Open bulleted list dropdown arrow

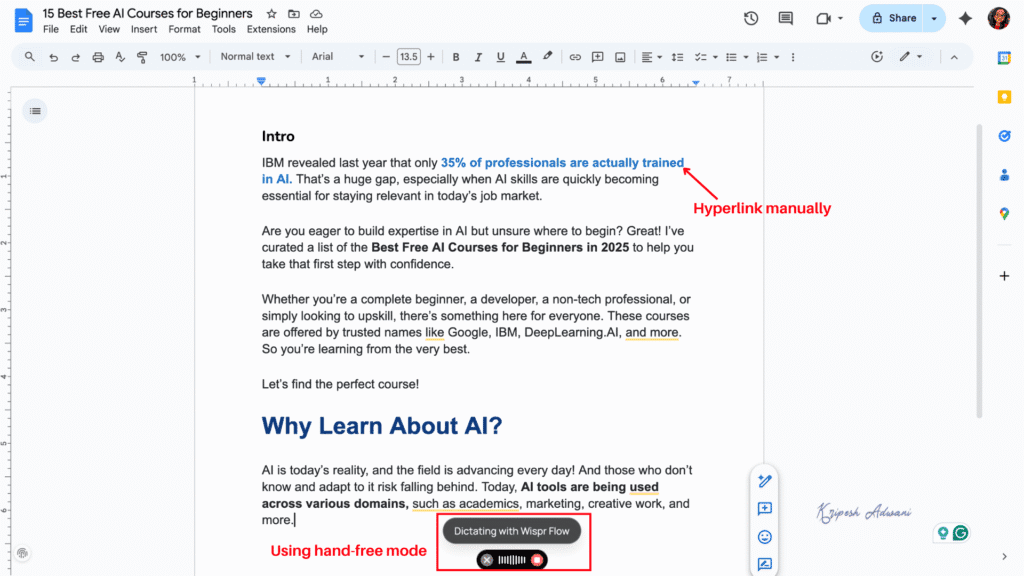click(746, 57)
